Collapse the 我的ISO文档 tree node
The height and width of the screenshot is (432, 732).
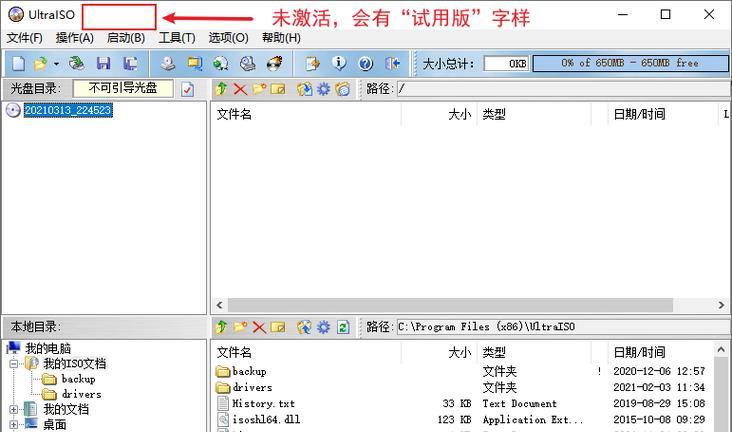tap(14, 363)
